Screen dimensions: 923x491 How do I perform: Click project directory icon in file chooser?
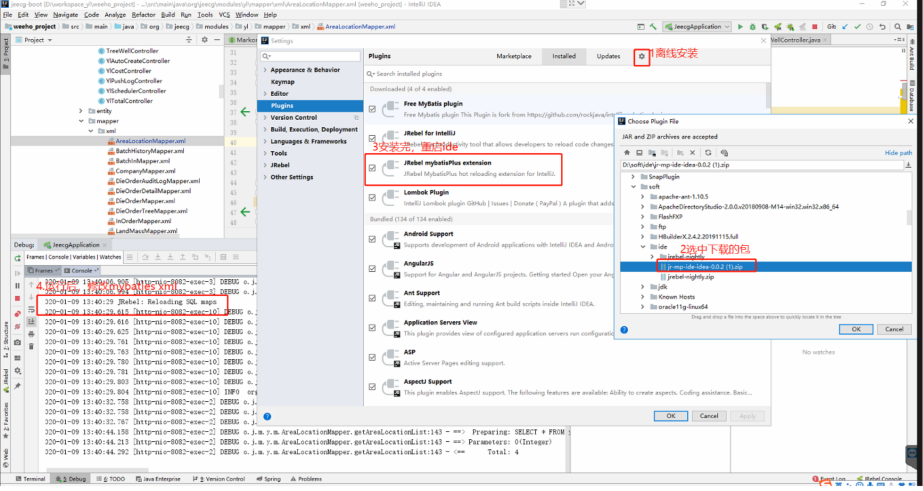point(652,152)
